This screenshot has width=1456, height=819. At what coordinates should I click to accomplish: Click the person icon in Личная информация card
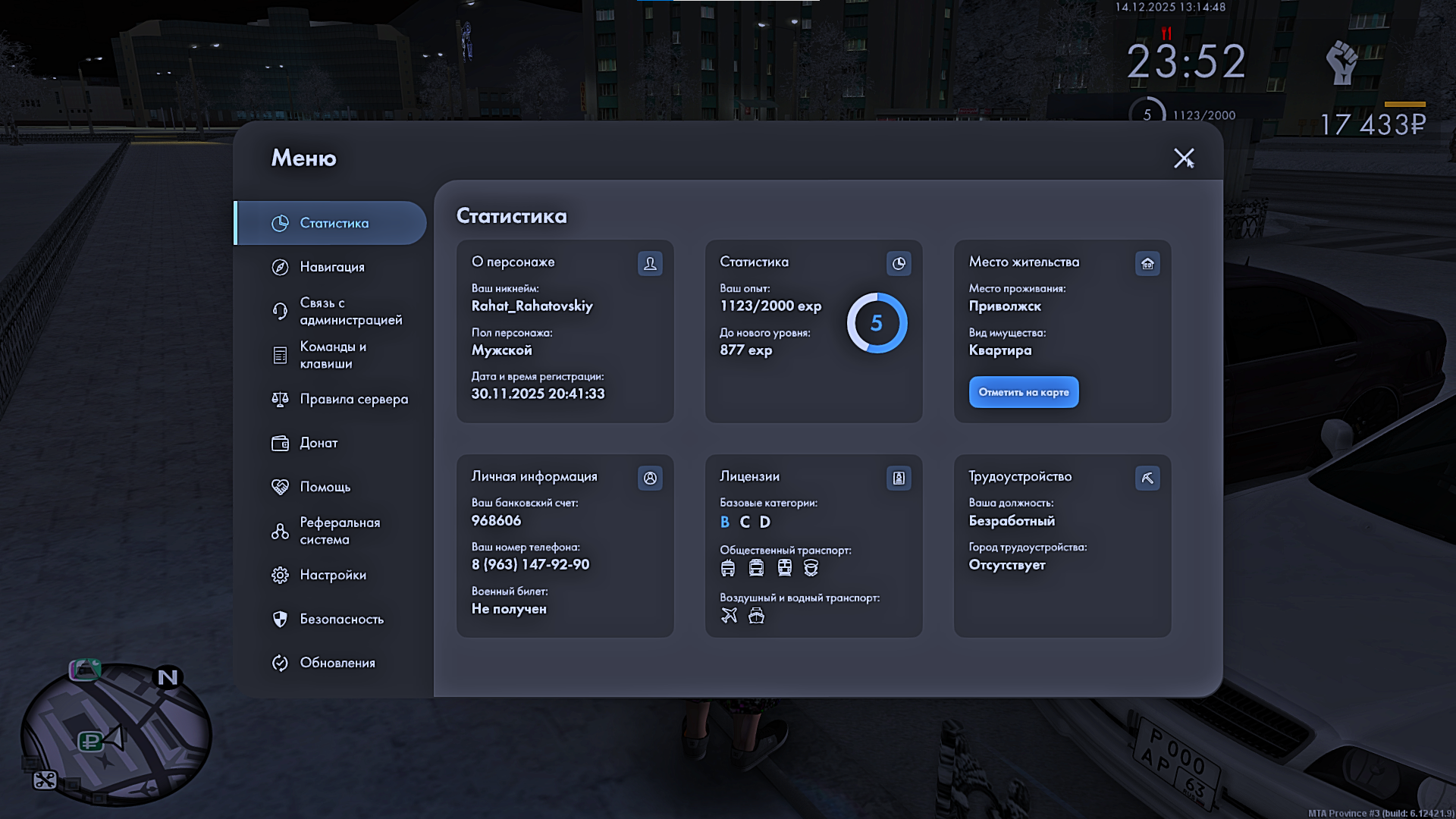coord(650,478)
